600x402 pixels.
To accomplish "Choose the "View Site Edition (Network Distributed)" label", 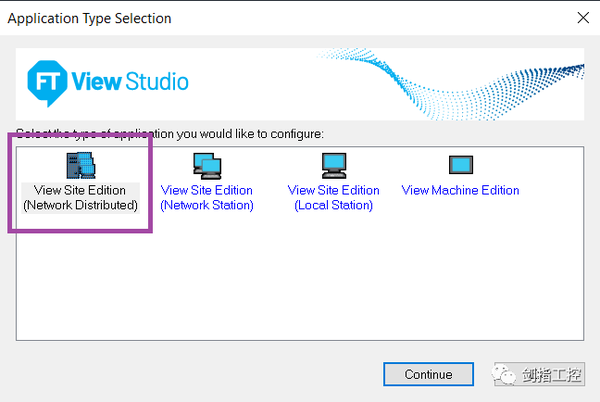I will pos(80,198).
